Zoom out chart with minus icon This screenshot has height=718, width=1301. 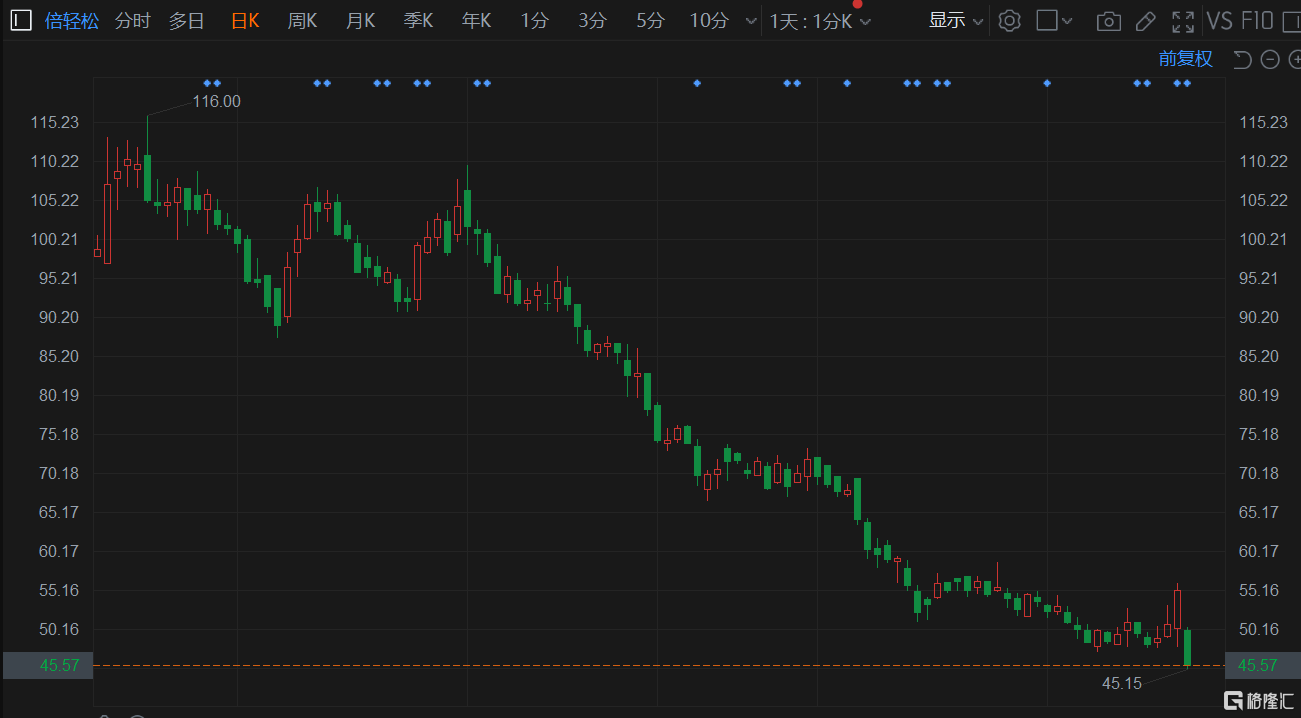(1270, 60)
